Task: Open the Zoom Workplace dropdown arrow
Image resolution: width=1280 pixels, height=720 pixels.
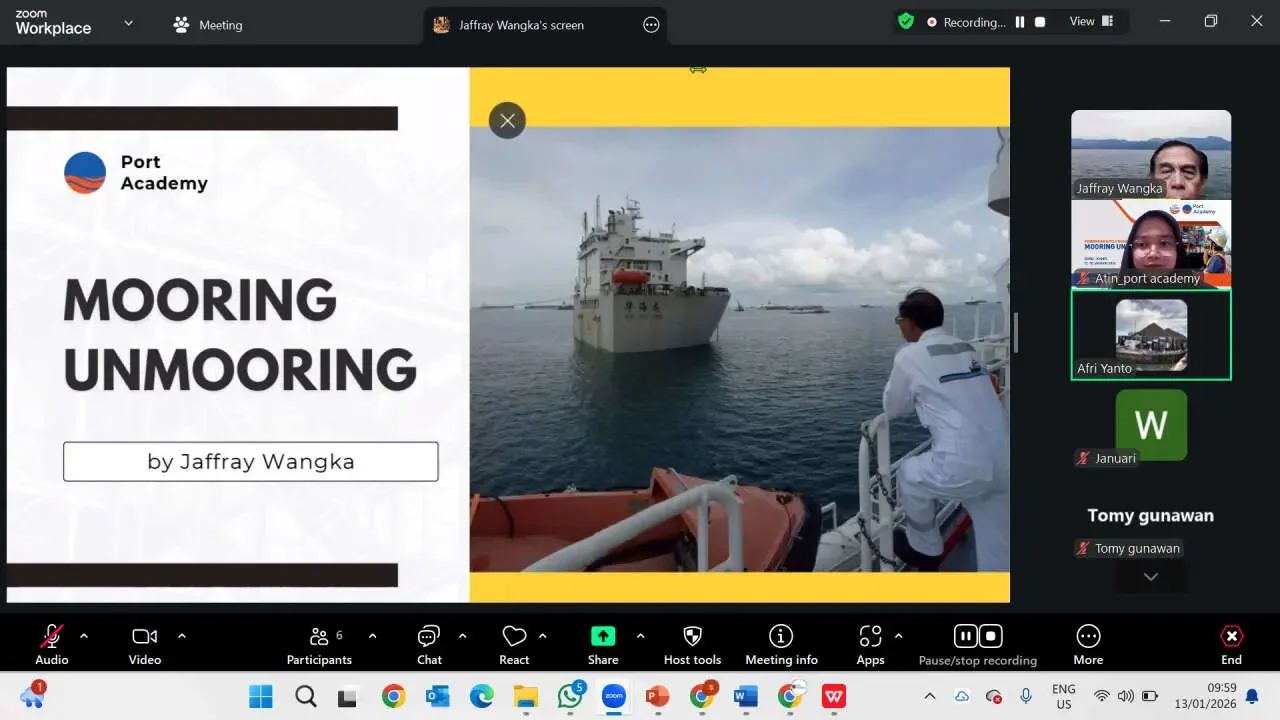Action: tap(128, 23)
